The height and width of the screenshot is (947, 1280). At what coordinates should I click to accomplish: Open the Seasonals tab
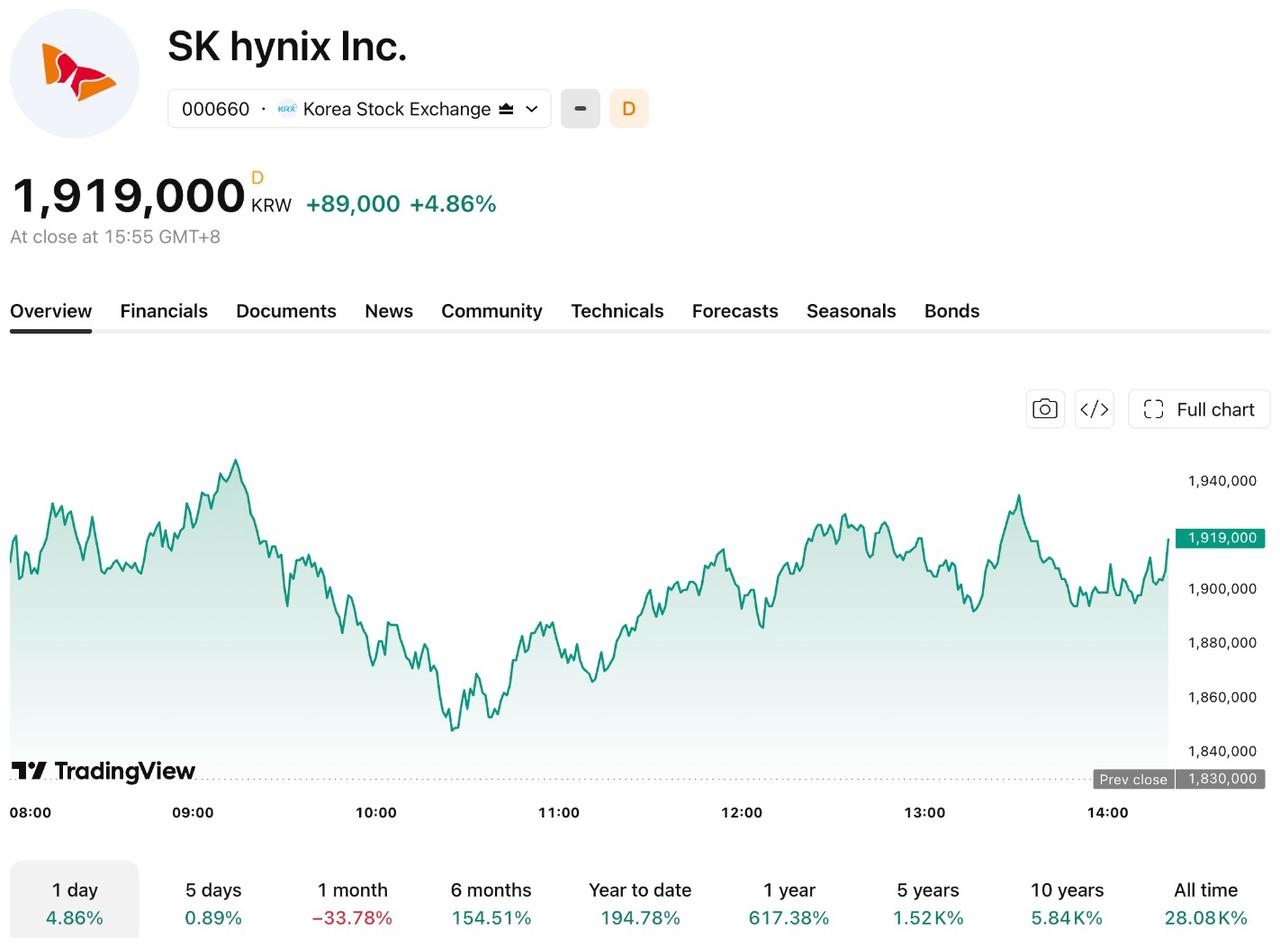tap(851, 311)
